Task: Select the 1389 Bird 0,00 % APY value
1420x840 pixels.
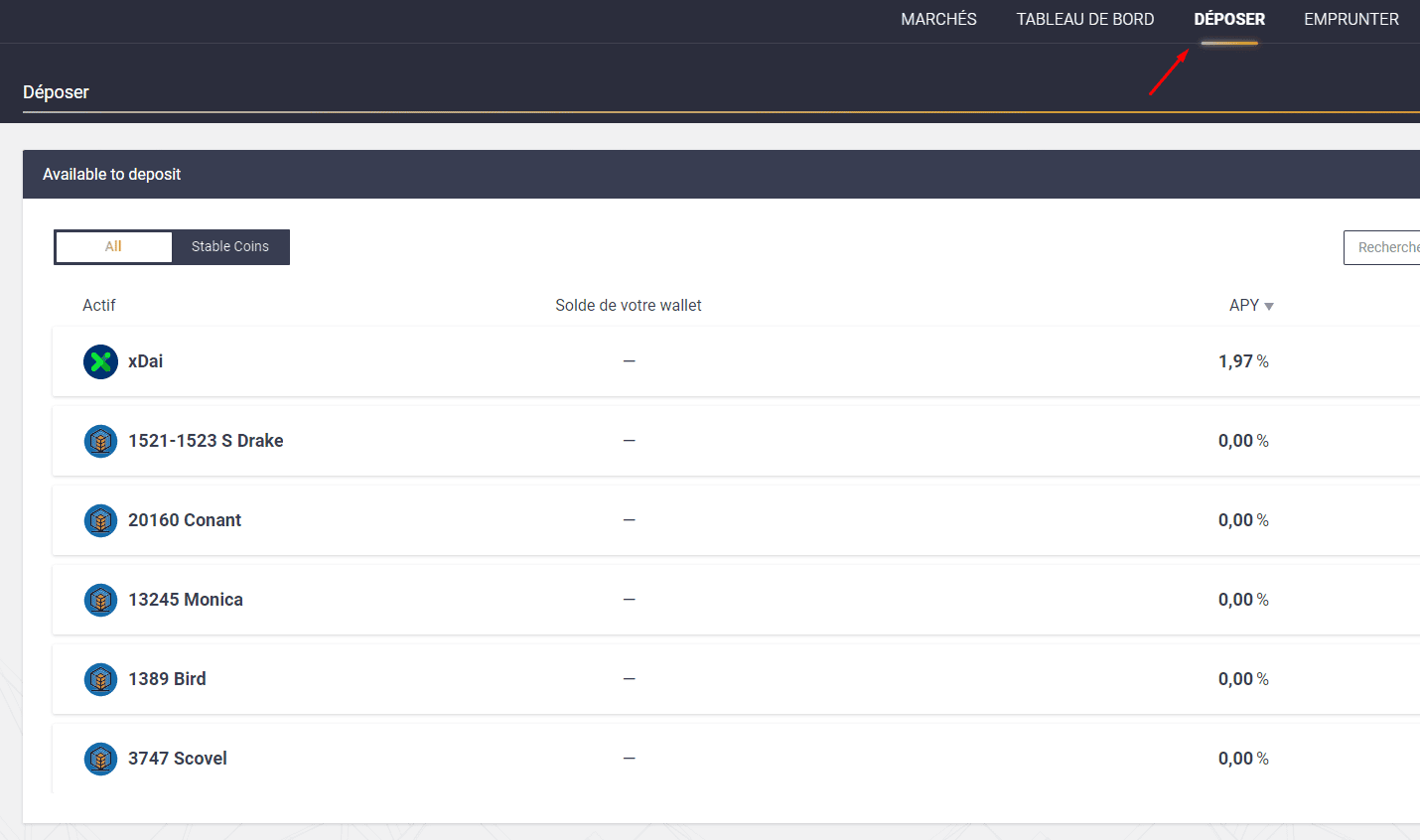Action: coord(1243,679)
